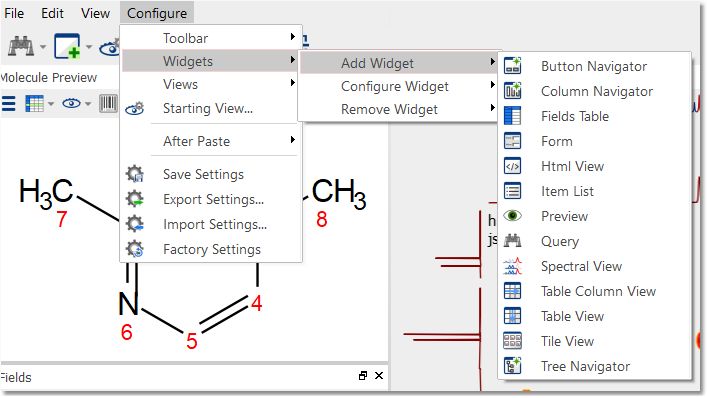The image size is (707, 398).
Task: Choose the Column Navigator icon
Action: tap(512, 91)
